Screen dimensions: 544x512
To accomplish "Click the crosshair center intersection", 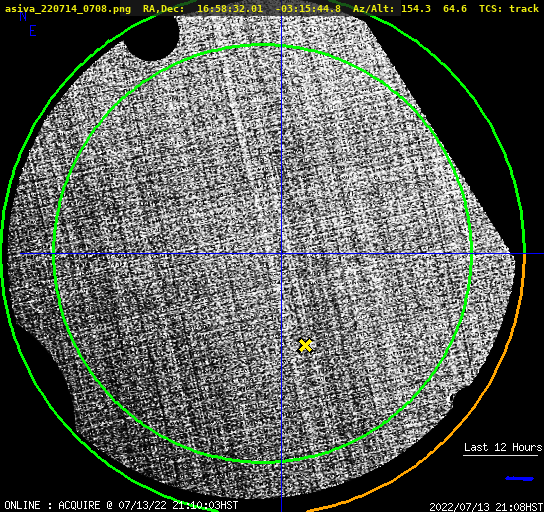I will (281, 254).
